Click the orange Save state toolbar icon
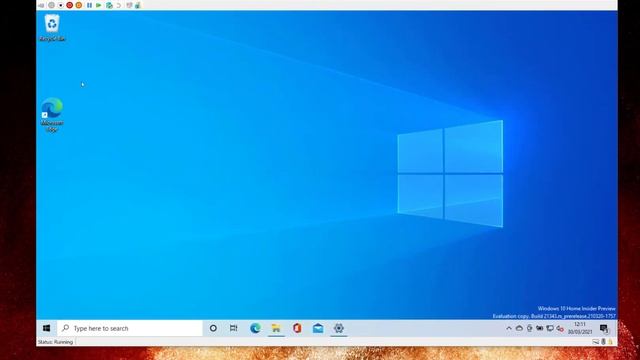 click(x=79, y=5)
